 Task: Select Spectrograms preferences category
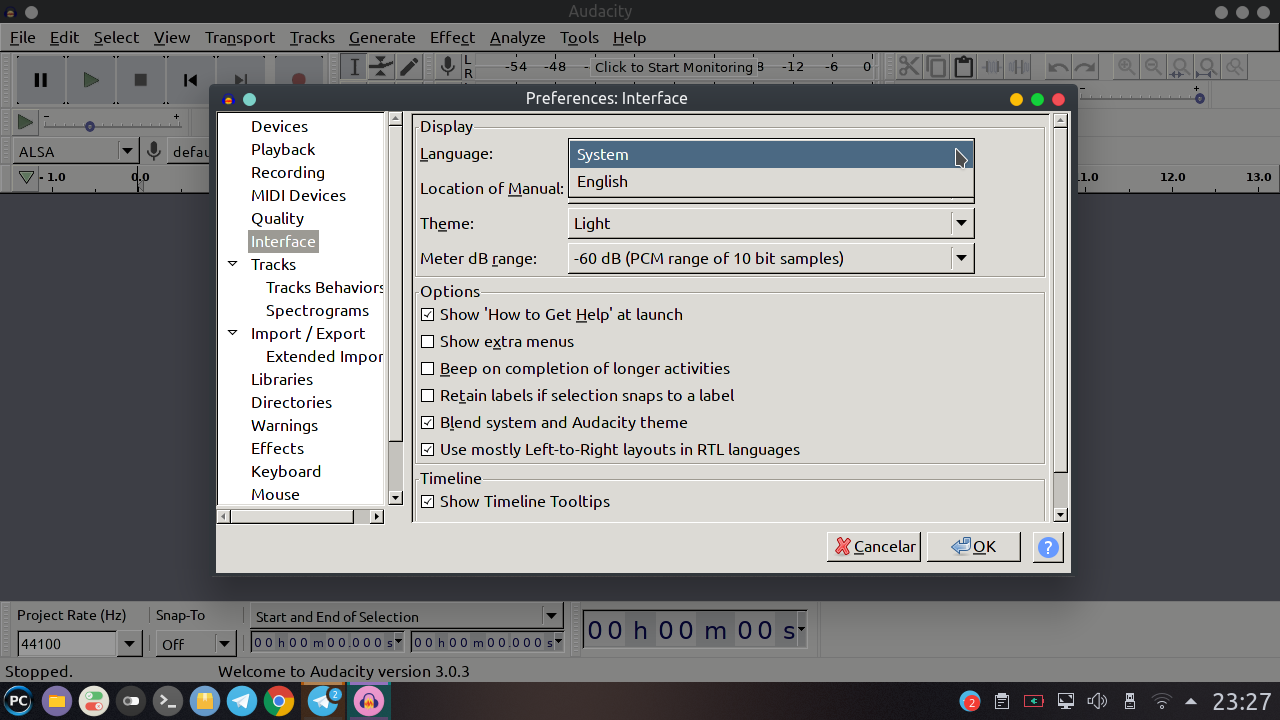point(317,311)
